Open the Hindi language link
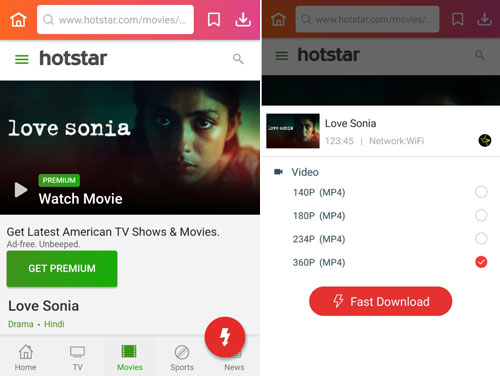This screenshot has width=500, height=376. (x=54, y=324)
